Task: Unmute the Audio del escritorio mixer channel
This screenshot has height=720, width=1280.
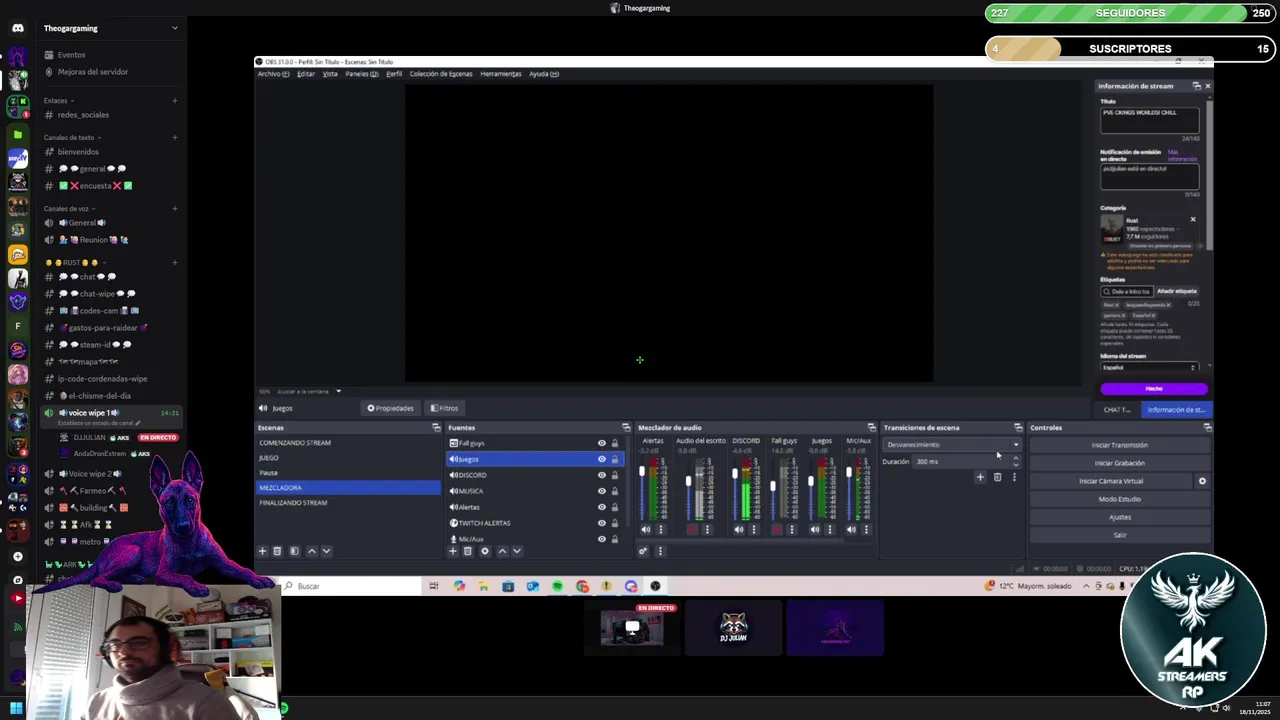Action: [x=692, y=530]
